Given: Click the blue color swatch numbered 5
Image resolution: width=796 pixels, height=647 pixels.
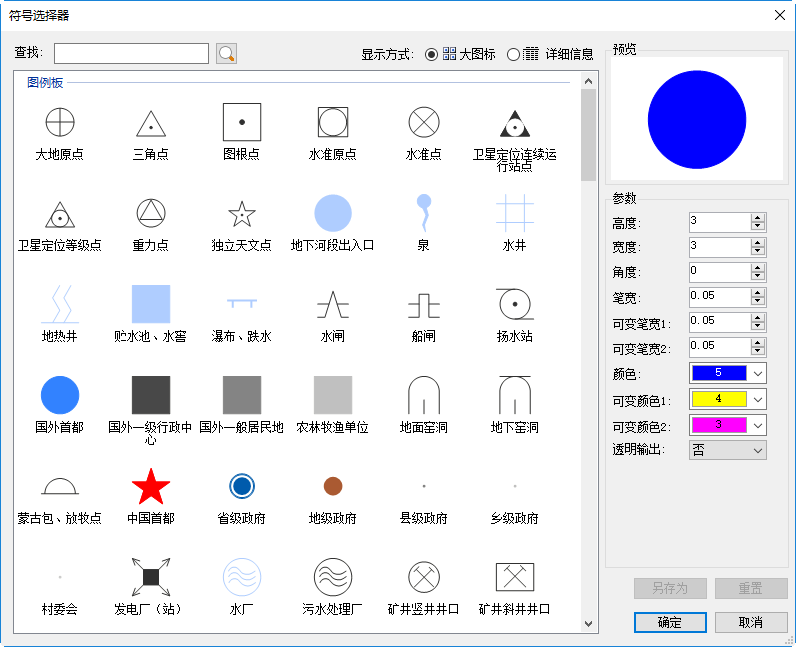Looking at the screenshot, I should click(x=719, y=373).
